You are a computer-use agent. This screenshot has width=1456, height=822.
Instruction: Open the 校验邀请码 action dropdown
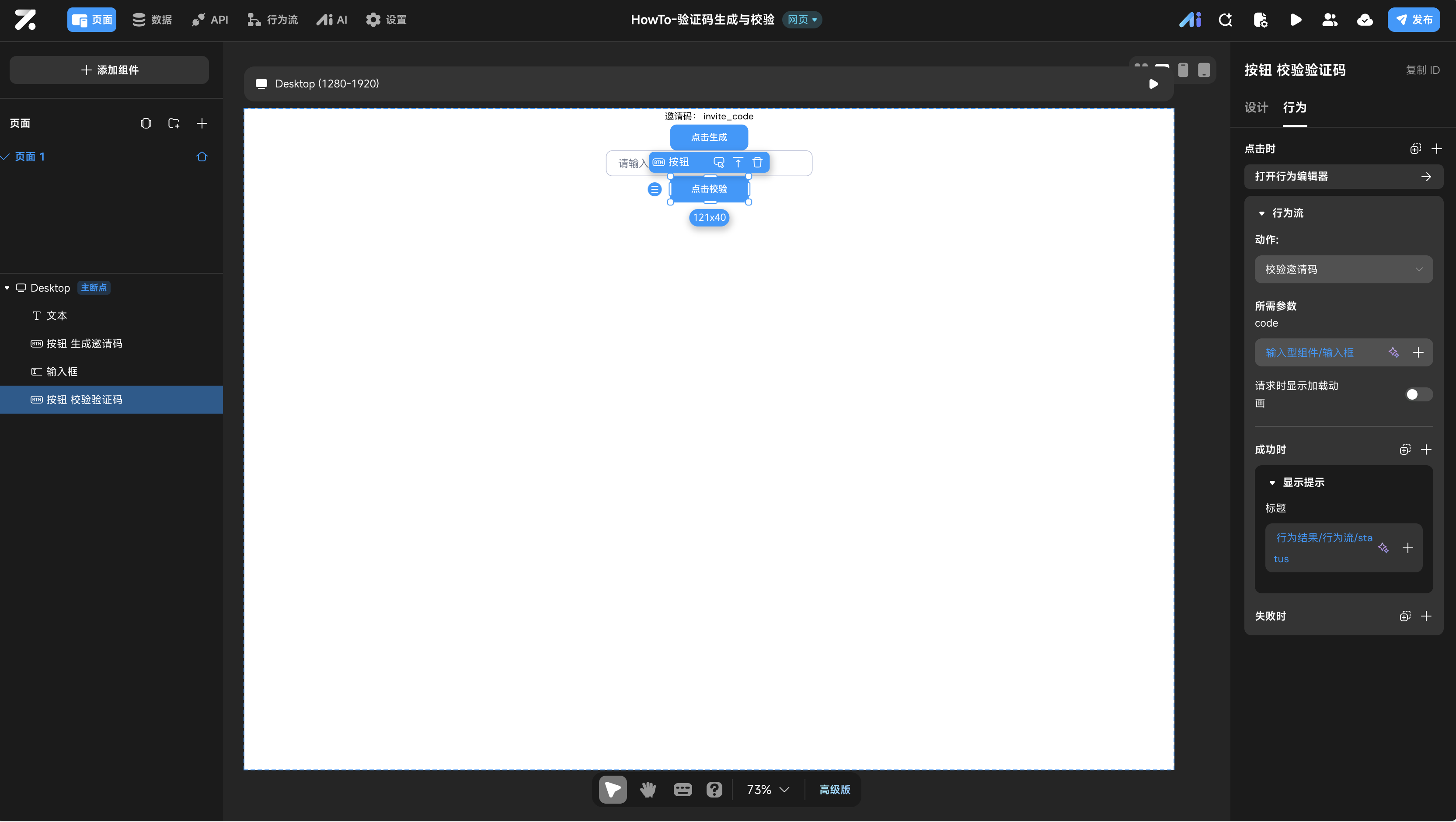[1343, 269]
